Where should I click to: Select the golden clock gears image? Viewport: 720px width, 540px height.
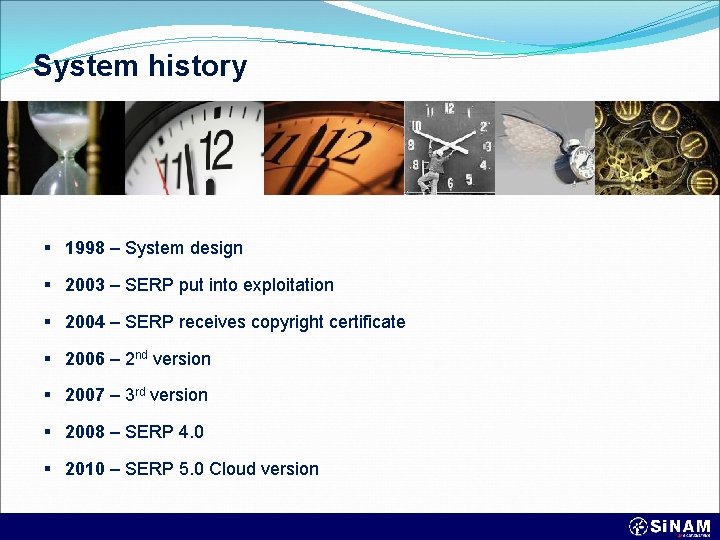point(658,148)
